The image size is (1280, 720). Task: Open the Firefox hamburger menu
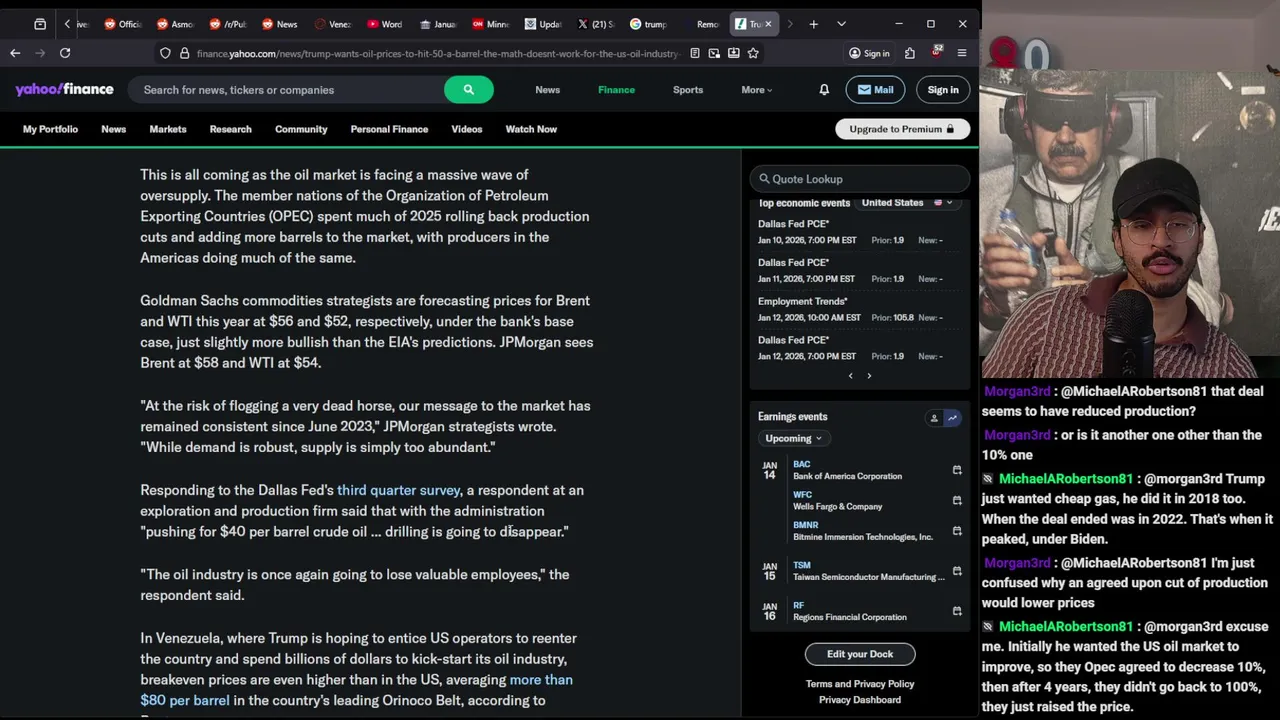(x=962, y=53)
